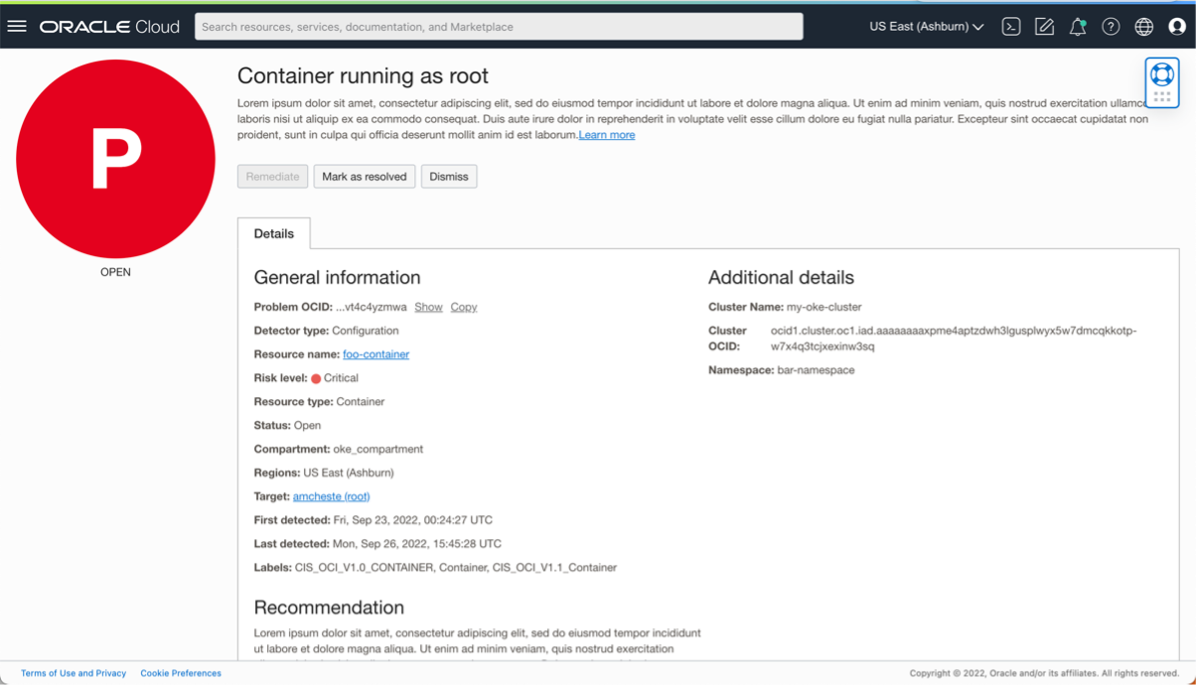Click the life-ring support widget icon
1200x687 pixels.
pyautogui.click(x=1161, y=75)
